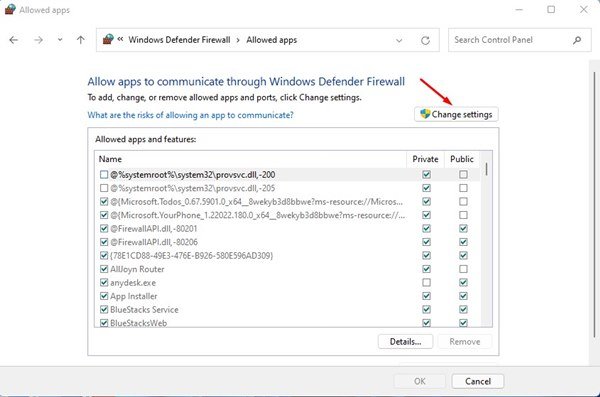Click the Details... button
600x397 pixels.
[405, 341]
